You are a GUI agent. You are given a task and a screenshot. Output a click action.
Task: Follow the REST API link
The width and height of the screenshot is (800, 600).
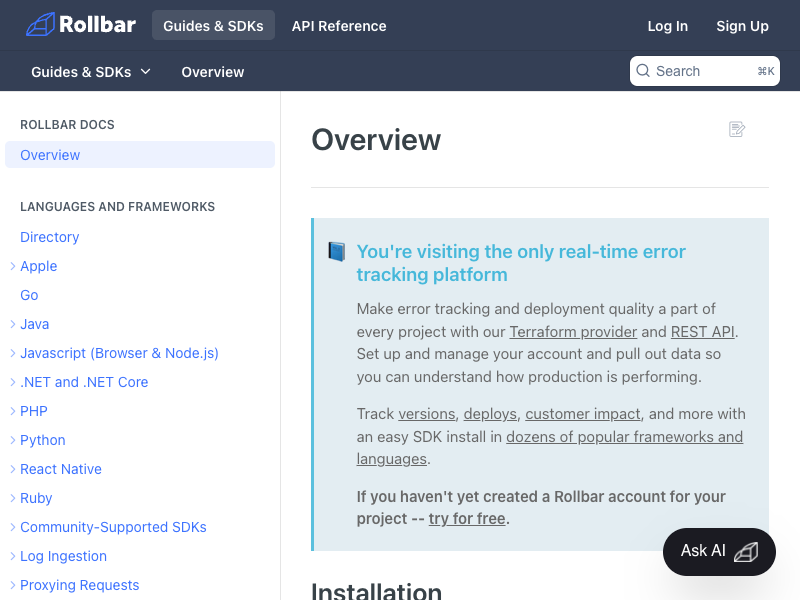pyautogui.click(x=703, y=332)
